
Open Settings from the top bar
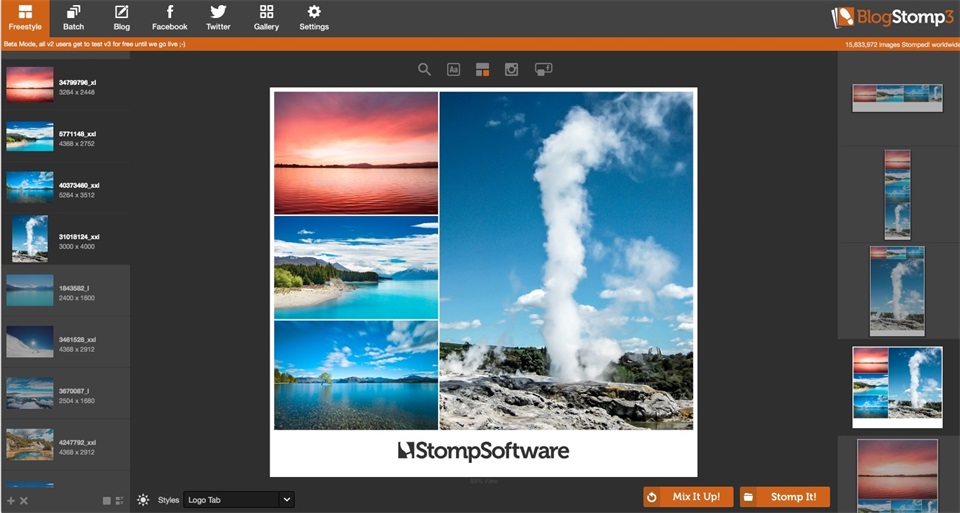(314, 18)
